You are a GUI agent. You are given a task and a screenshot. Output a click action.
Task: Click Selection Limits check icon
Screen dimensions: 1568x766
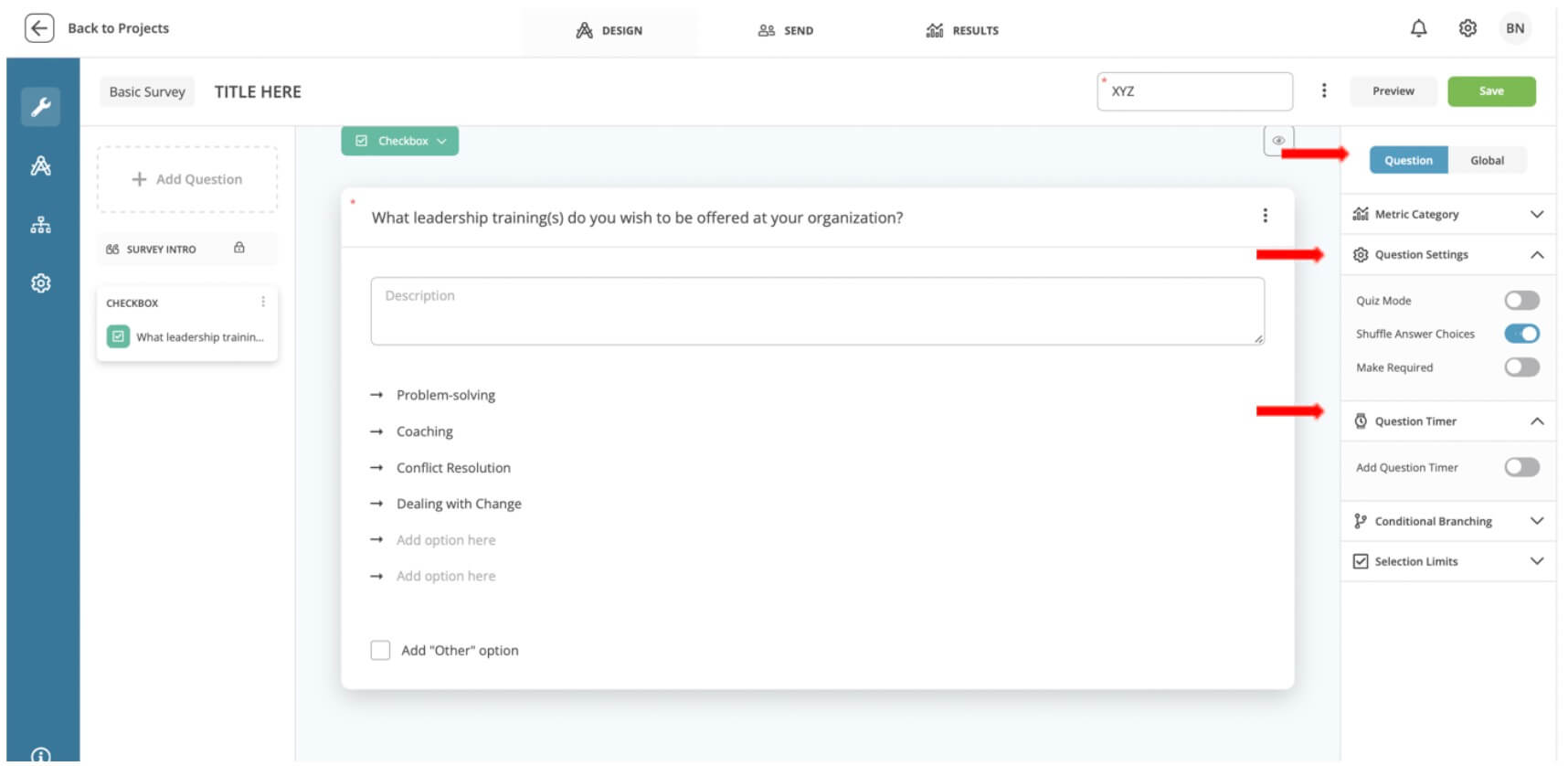(x=1361, y=561)
